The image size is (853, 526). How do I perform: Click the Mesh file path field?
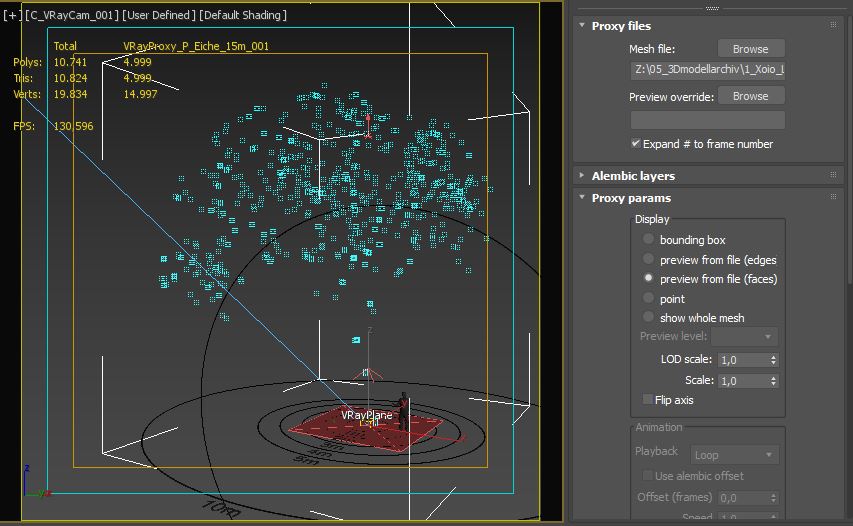point(707,70)
